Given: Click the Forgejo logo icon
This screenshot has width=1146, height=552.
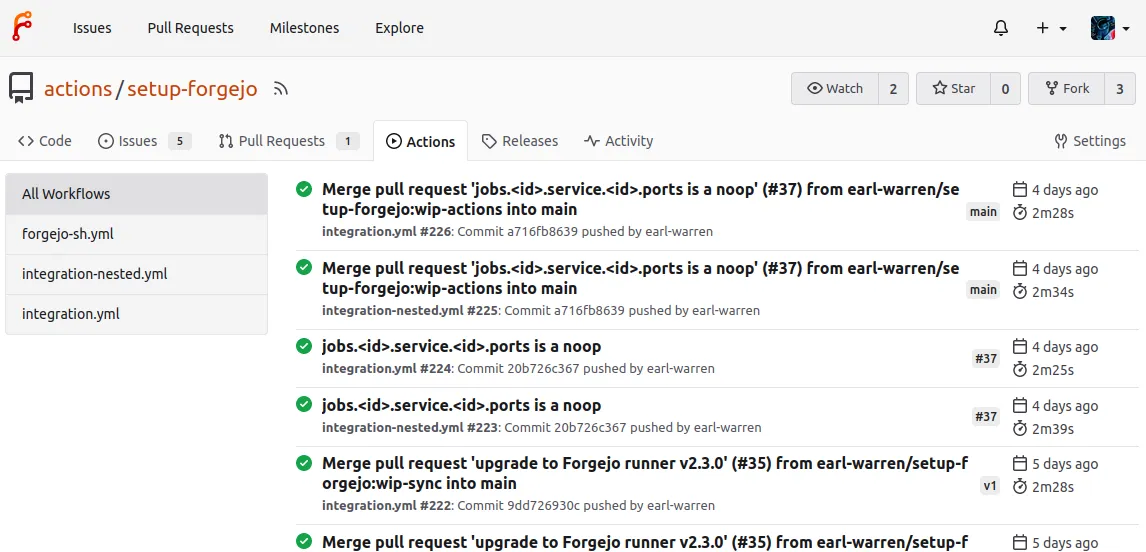Looking at the screenshot, I should 22,27.
